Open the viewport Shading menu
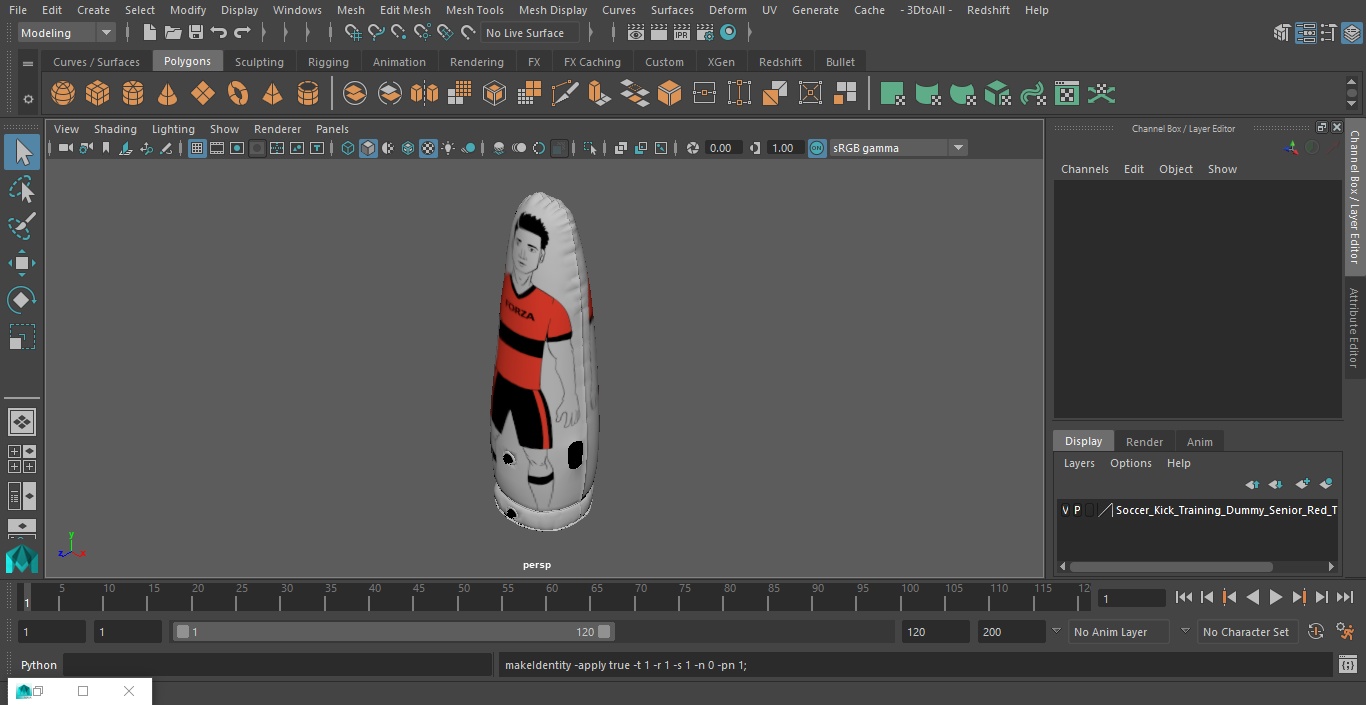The image size is (1366, 705). [x=115, y=129]
